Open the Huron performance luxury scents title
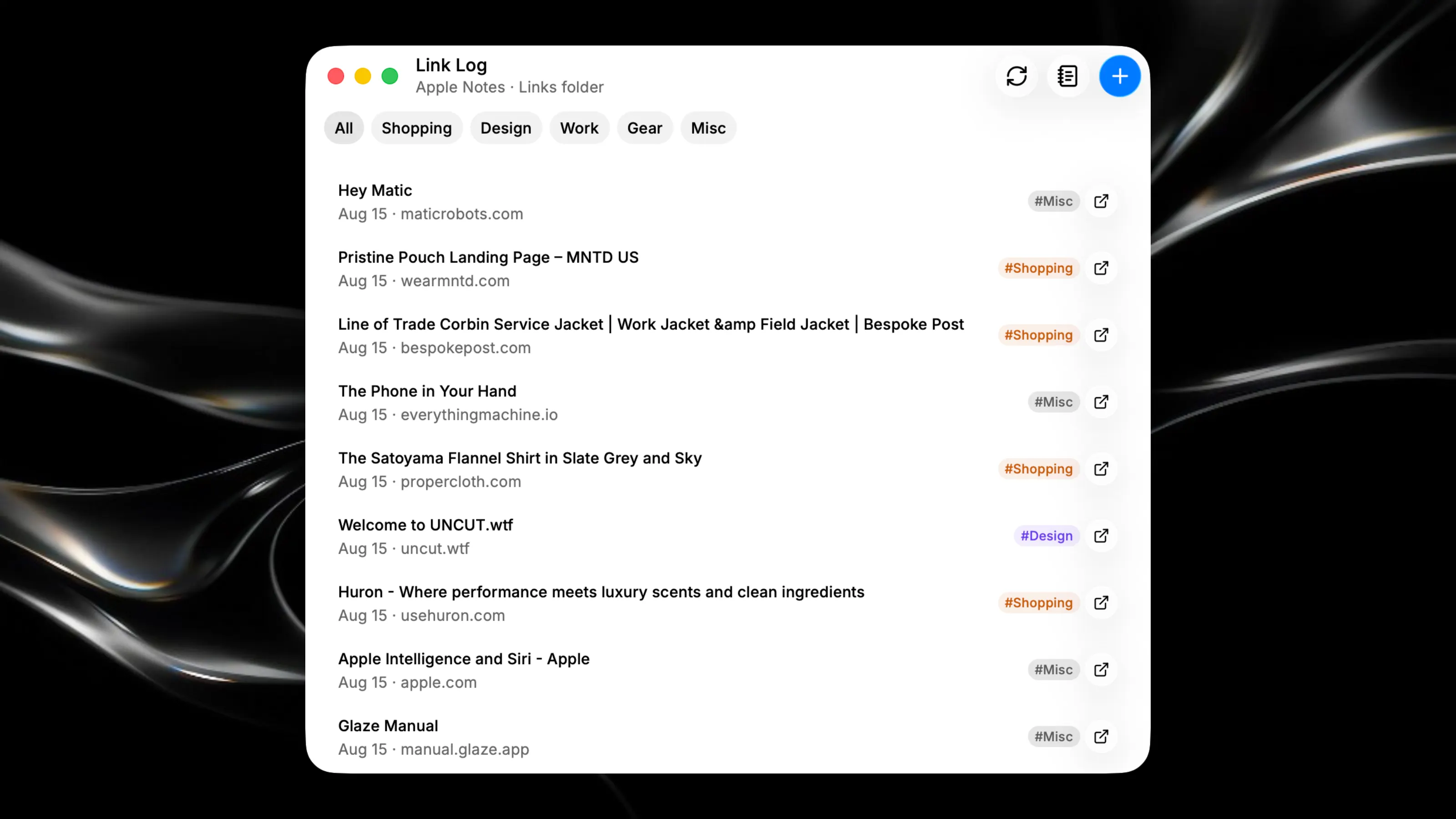Image resolution: width=1456 pixels, height=819 pixels. (602, 592)
